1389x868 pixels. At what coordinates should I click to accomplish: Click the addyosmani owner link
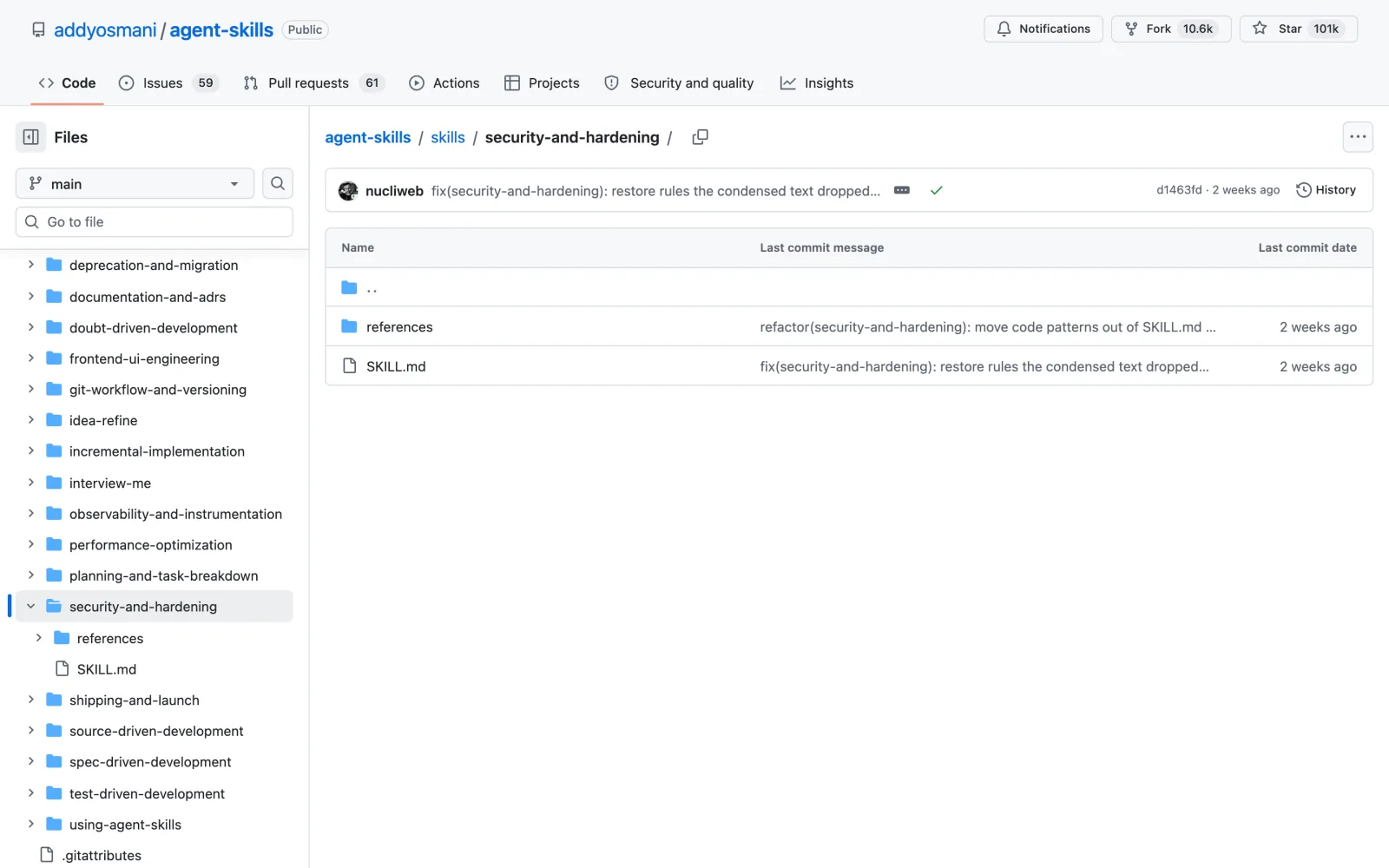point(105,30)
